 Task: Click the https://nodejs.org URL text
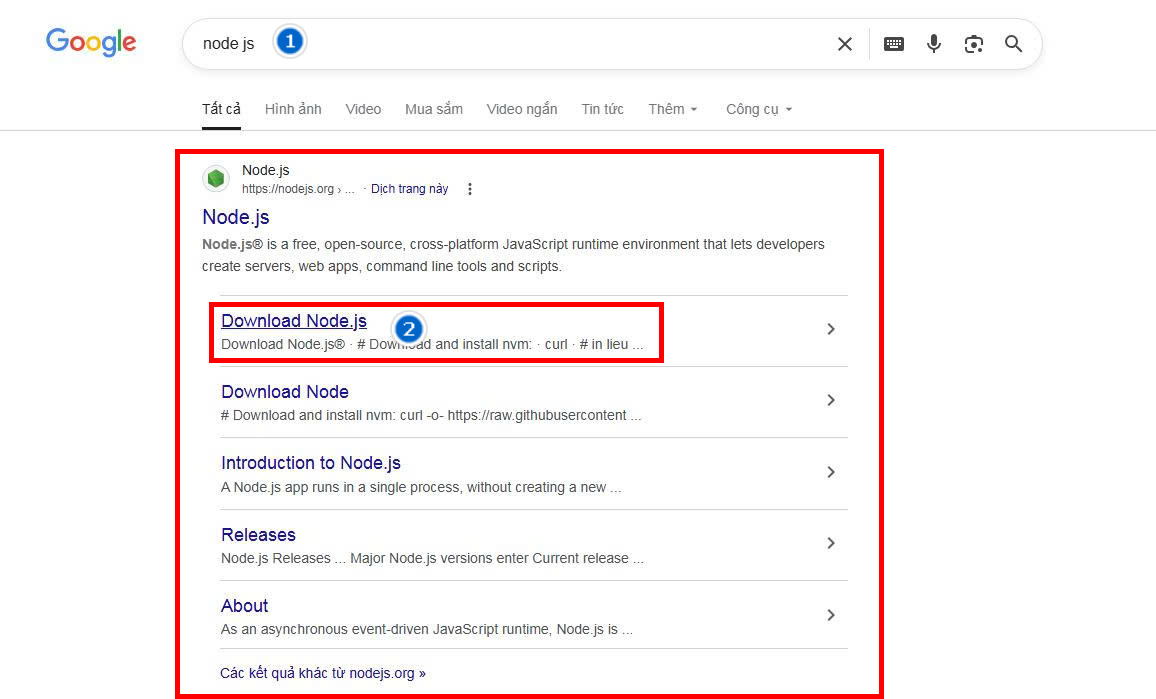coord(288,189)
